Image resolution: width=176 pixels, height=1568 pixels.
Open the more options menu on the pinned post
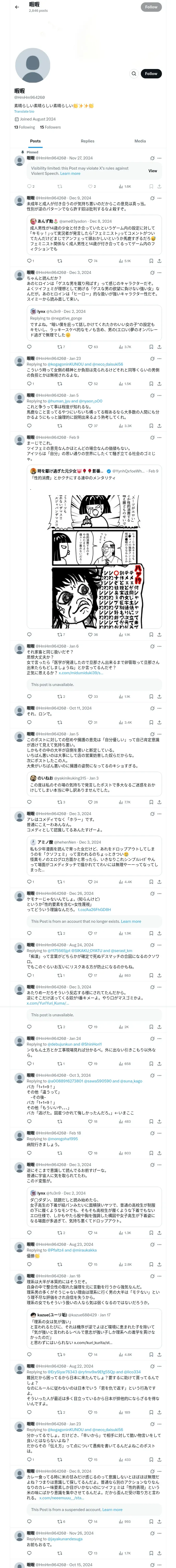[x=160, y=158]
